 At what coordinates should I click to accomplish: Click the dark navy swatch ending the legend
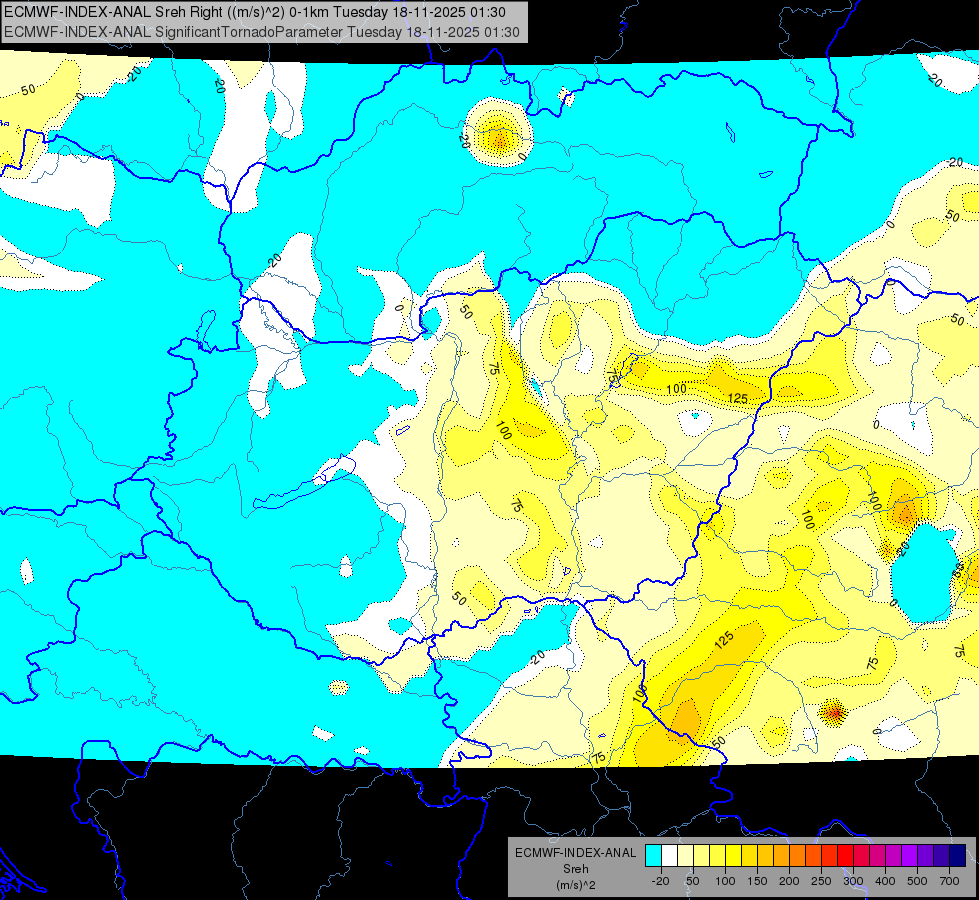click(958, 856)
